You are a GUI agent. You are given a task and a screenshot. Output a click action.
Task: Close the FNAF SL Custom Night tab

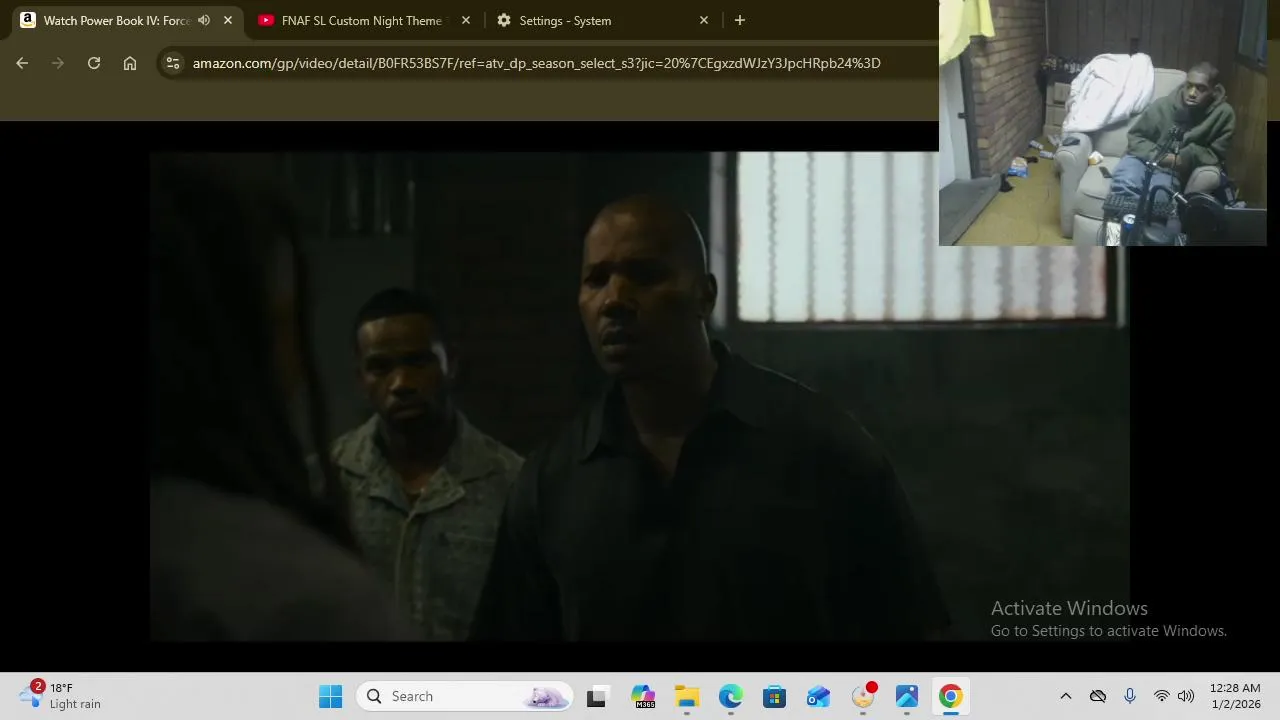pyautogui.click(x=466, y=20)
